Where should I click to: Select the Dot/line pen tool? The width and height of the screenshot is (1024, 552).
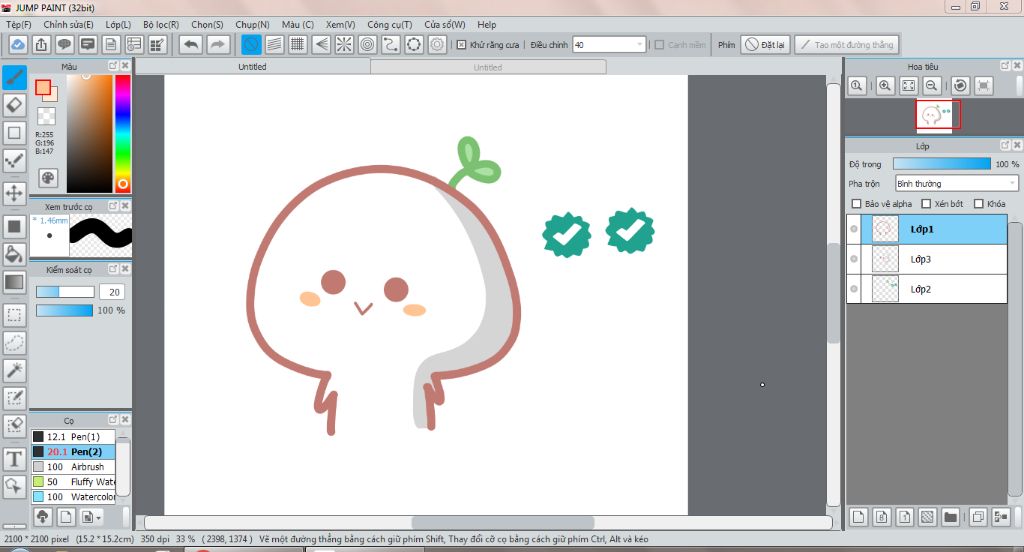click(x=14, y=160)
